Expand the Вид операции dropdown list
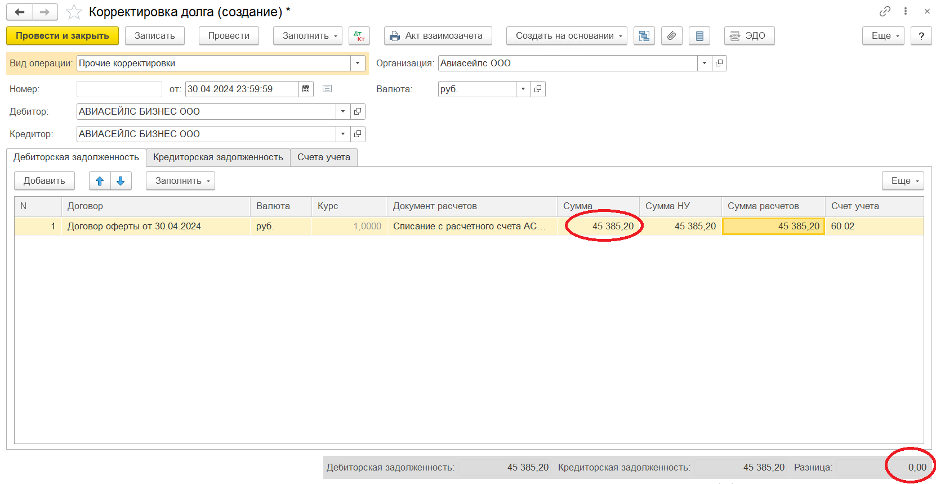The height and width of the screenshot is (484, 936). [x=357, y=63]
